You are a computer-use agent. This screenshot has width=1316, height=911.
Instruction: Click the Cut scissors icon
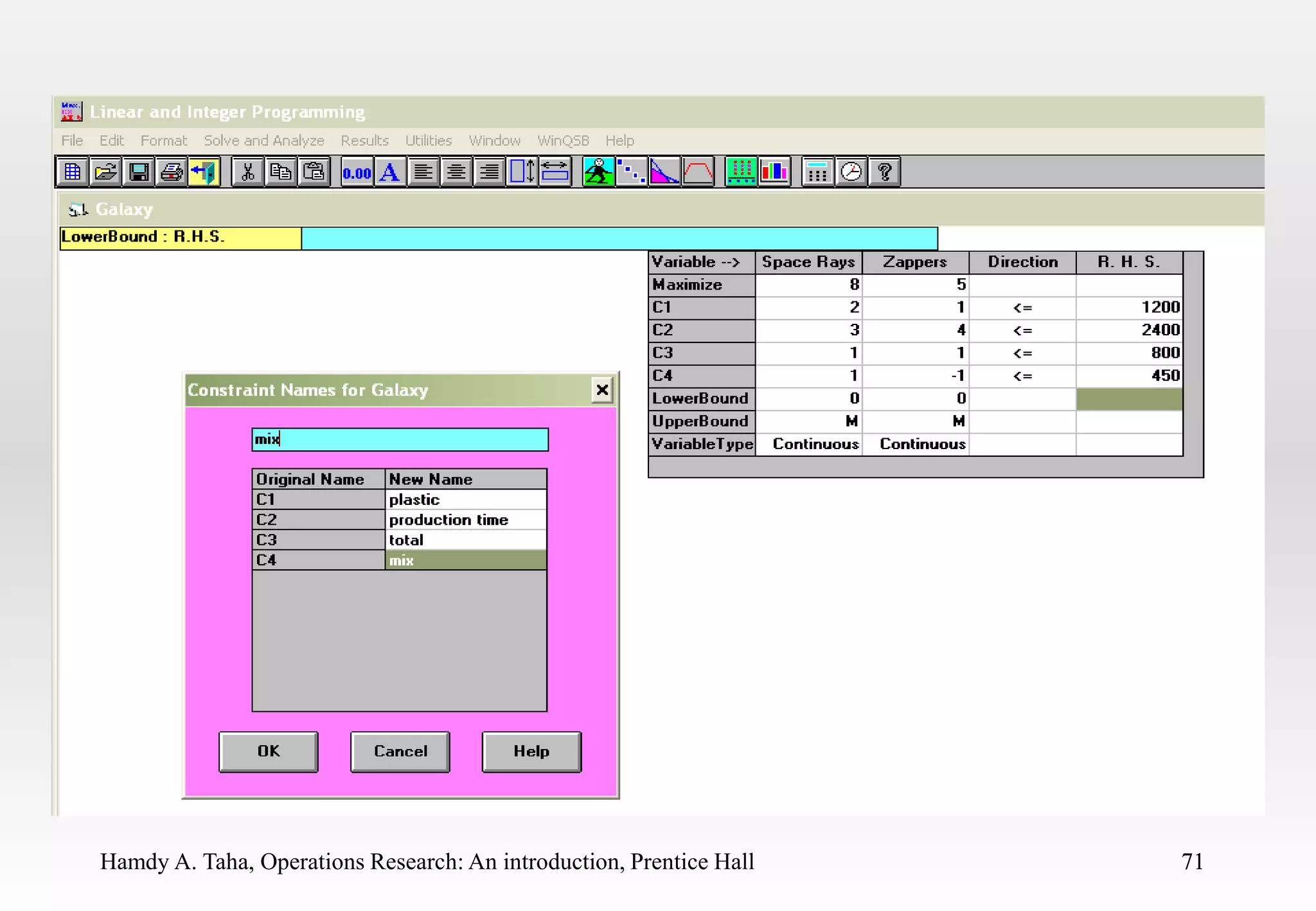[x=247, y=172]
